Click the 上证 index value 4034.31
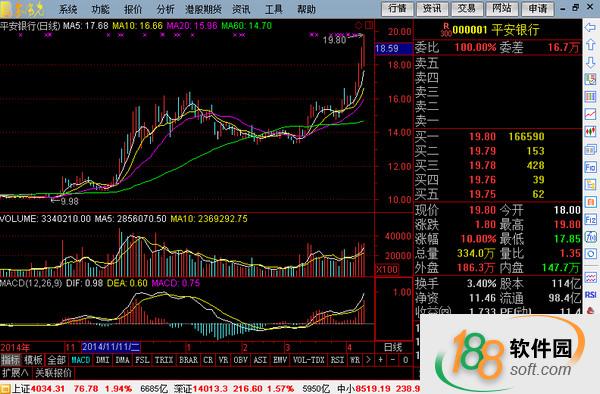Viewport: 600px width, 394px height. pyautogui.click(x=47, y=389)
